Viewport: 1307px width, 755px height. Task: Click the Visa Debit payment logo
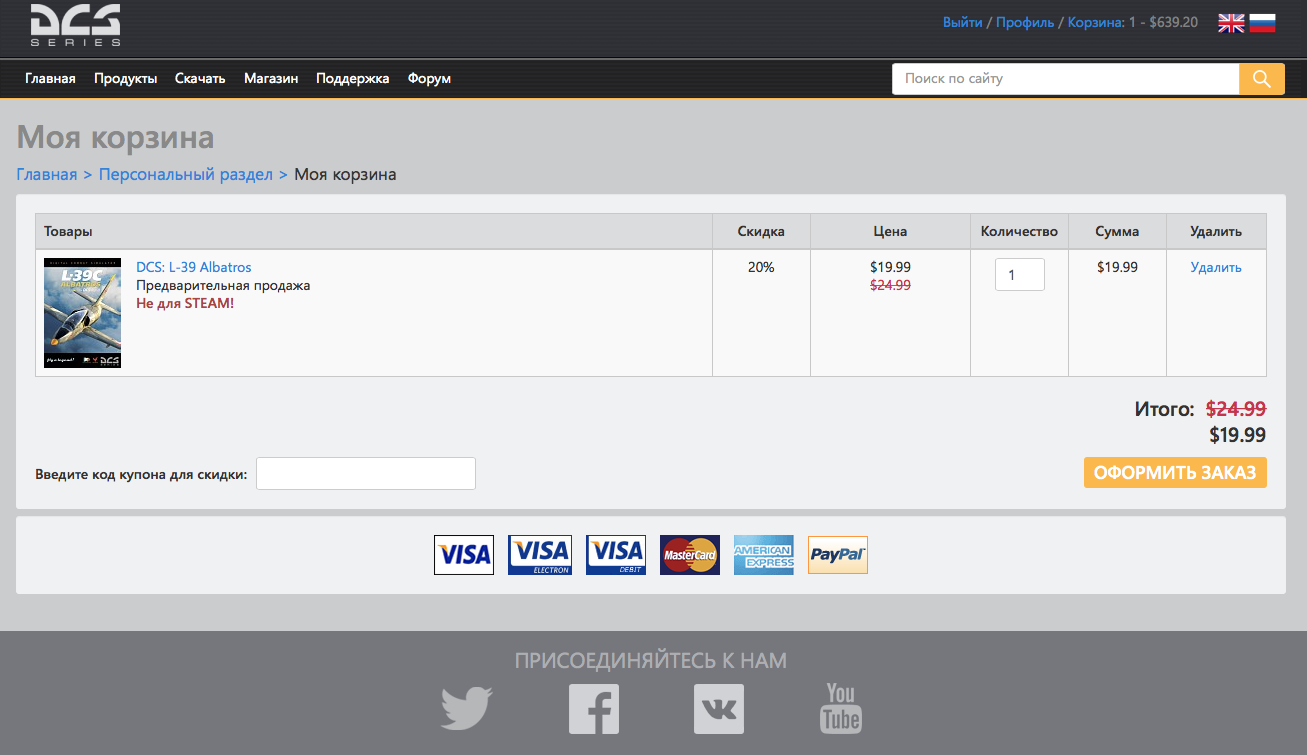tap(616, 555)
